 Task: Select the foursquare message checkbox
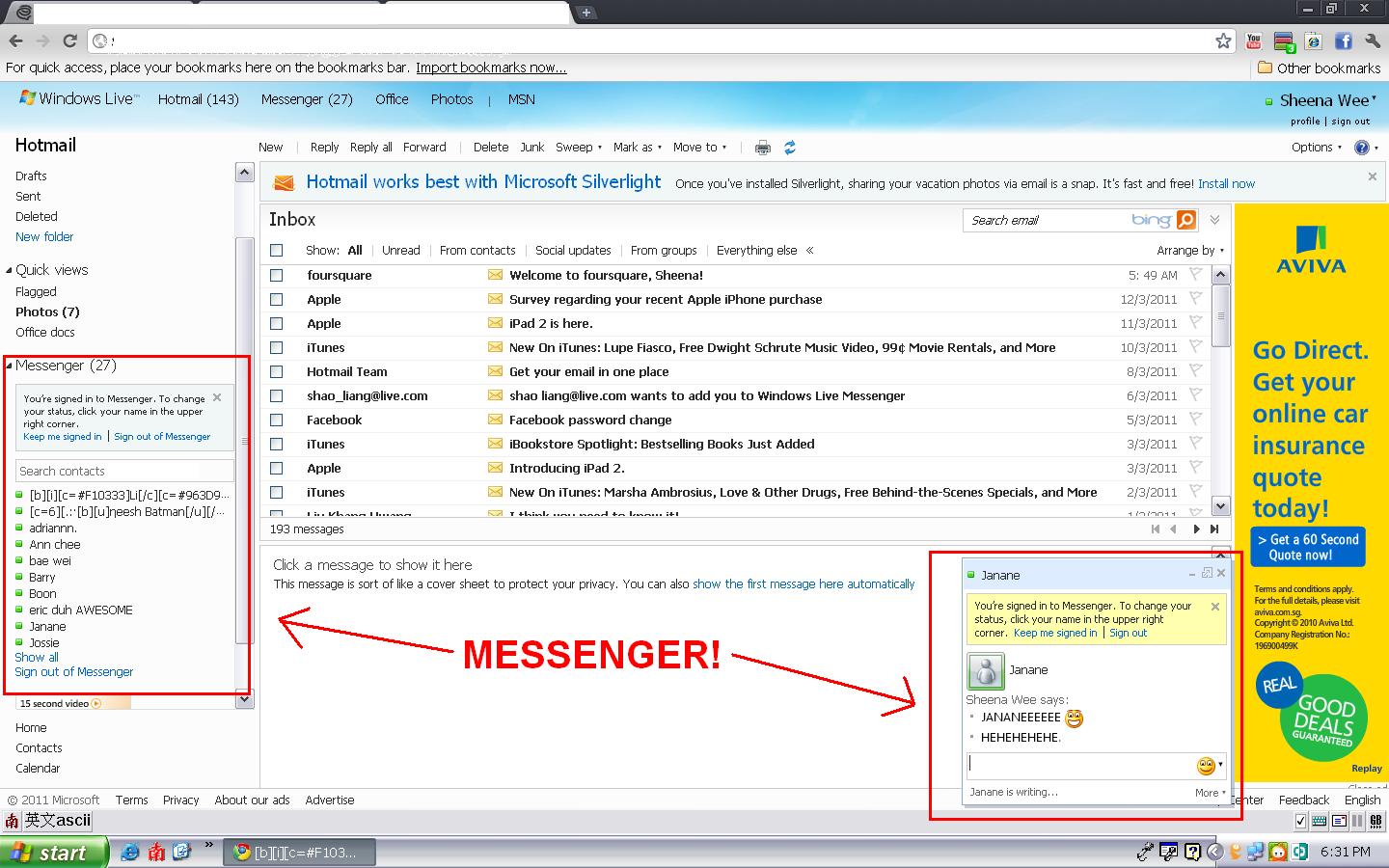(277, 275)
